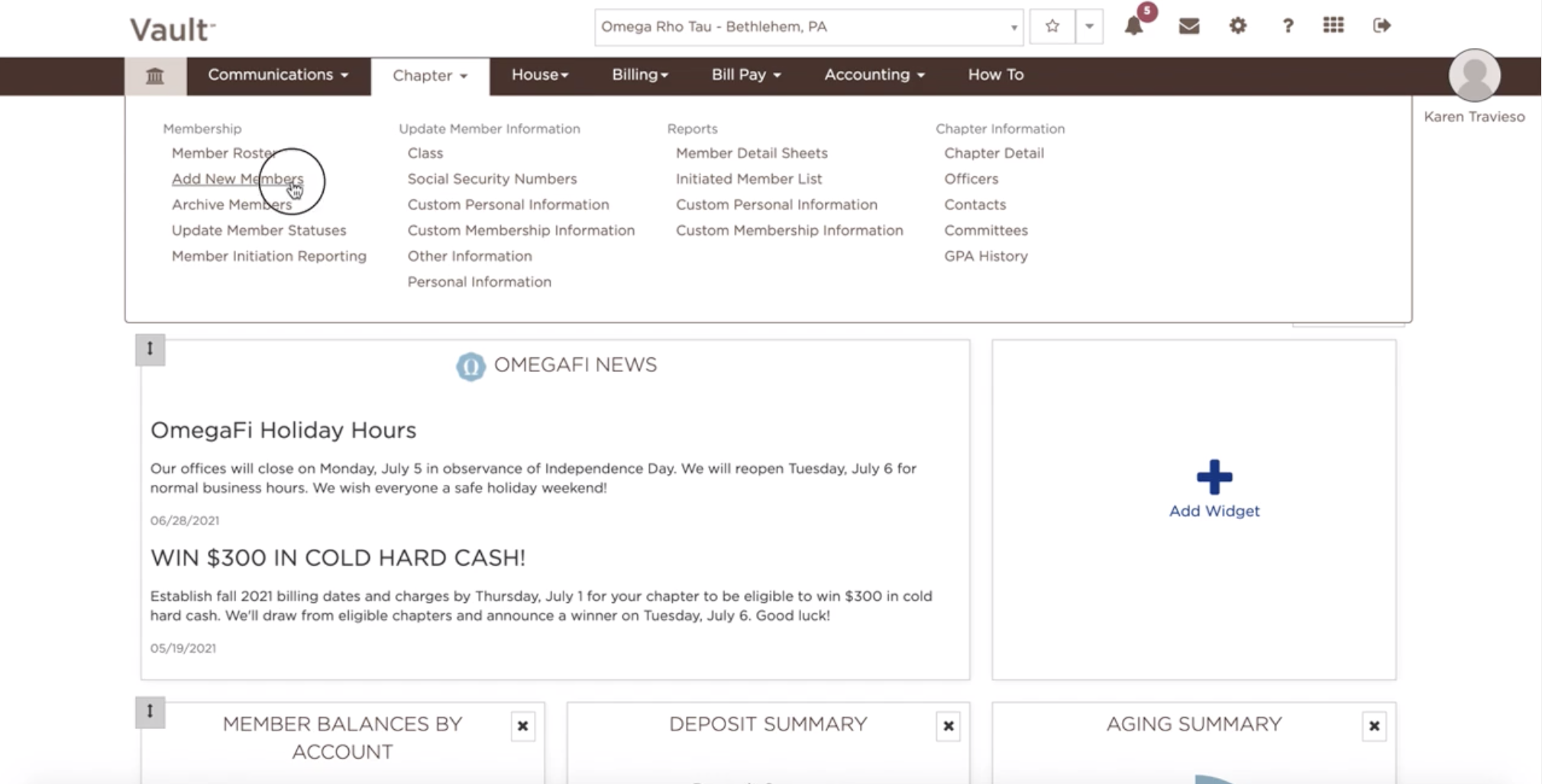
Task: Open the messages envelope icon
Action: [1188, 27]
